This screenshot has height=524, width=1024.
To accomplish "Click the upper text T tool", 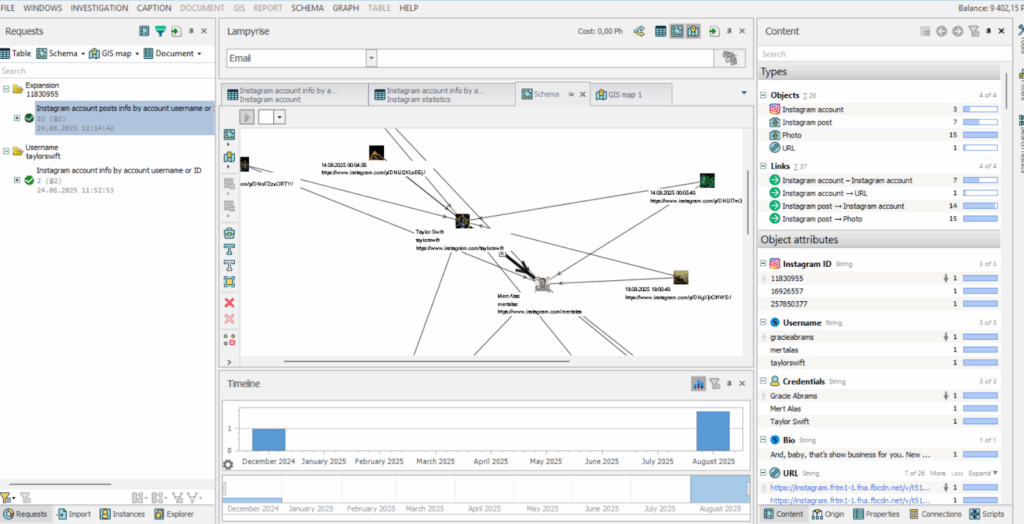I will pos(229,249).
